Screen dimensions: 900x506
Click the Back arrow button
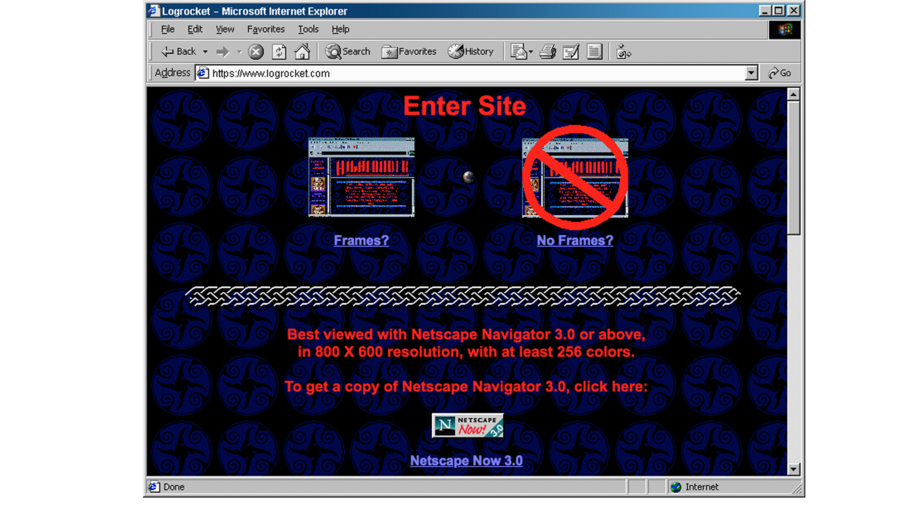(x=178, y=52)
